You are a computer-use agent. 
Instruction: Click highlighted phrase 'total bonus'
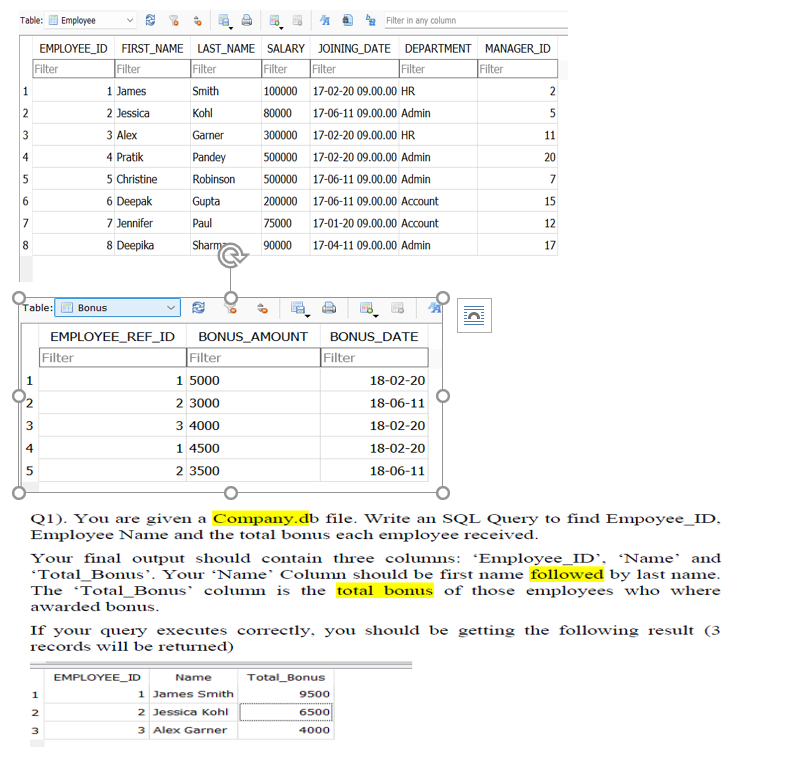(x=385, y=591)
